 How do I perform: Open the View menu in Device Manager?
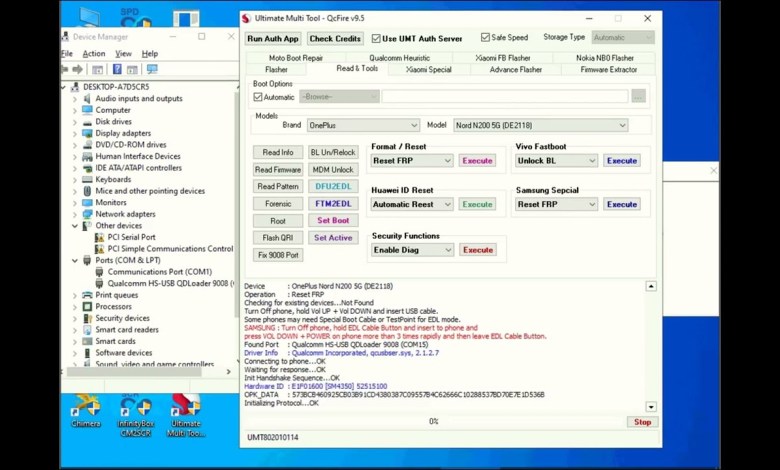[123, 54]
